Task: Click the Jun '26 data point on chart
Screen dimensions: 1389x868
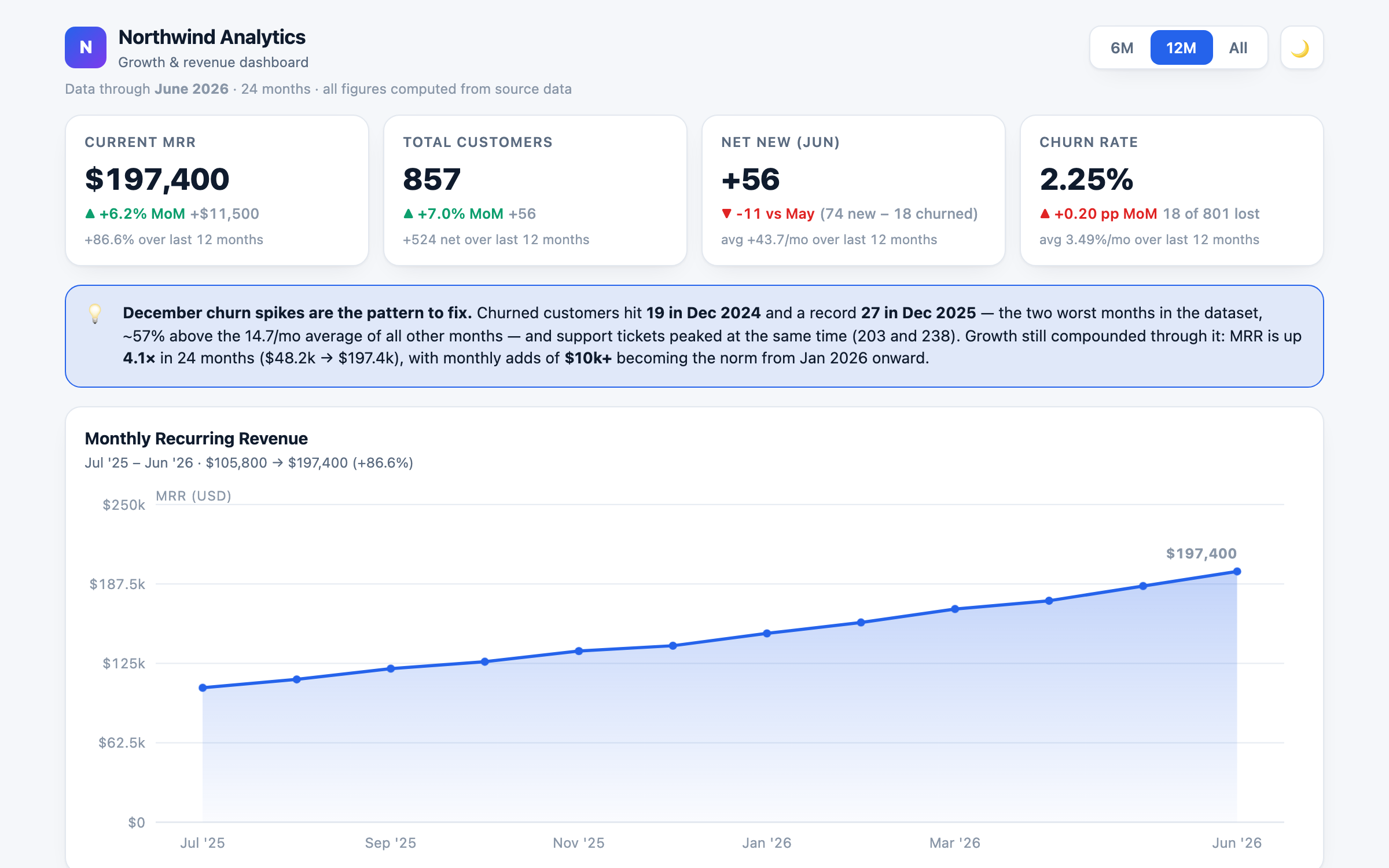Action: 1237,571
